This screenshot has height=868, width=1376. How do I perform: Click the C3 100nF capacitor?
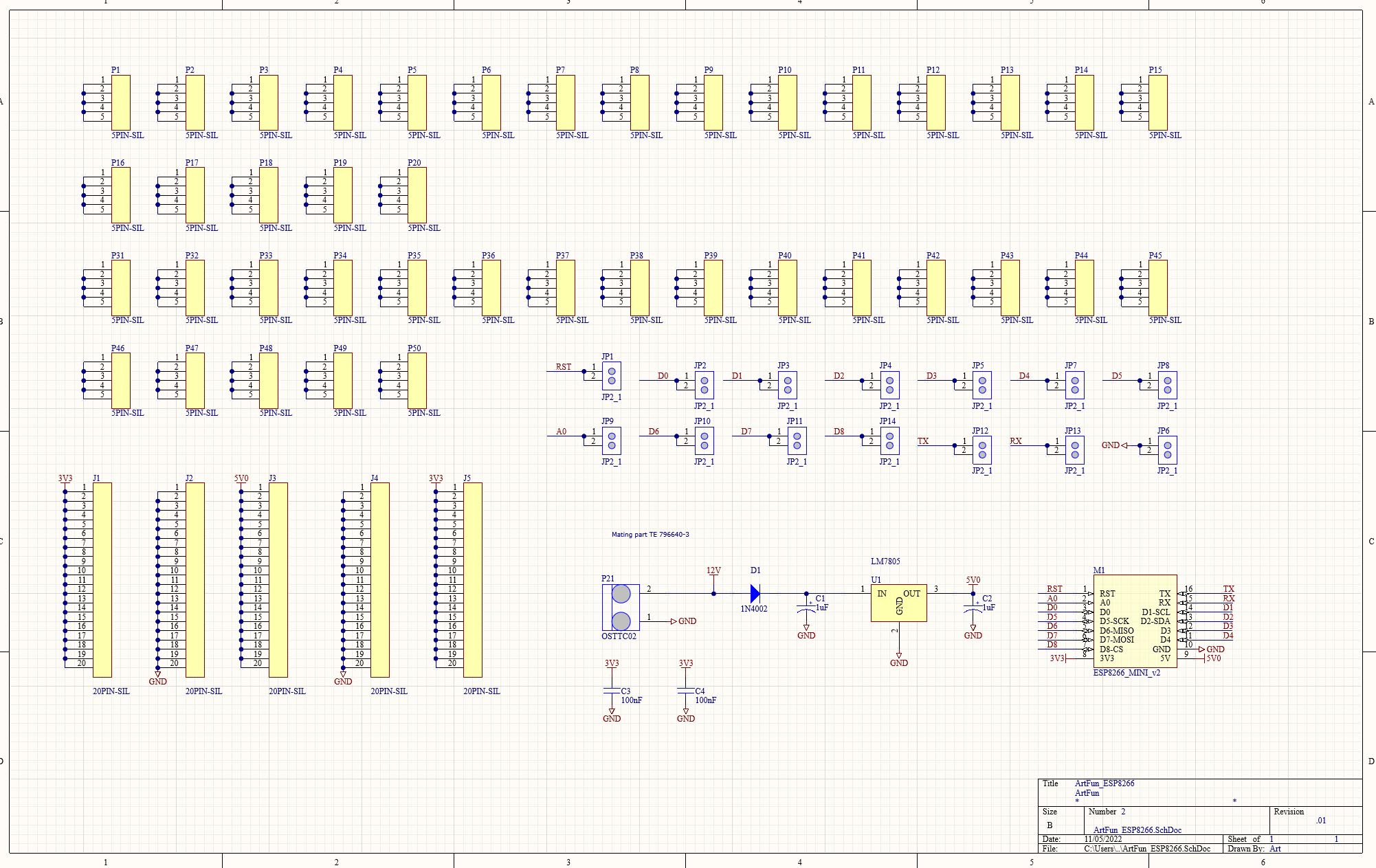[612, 691]
